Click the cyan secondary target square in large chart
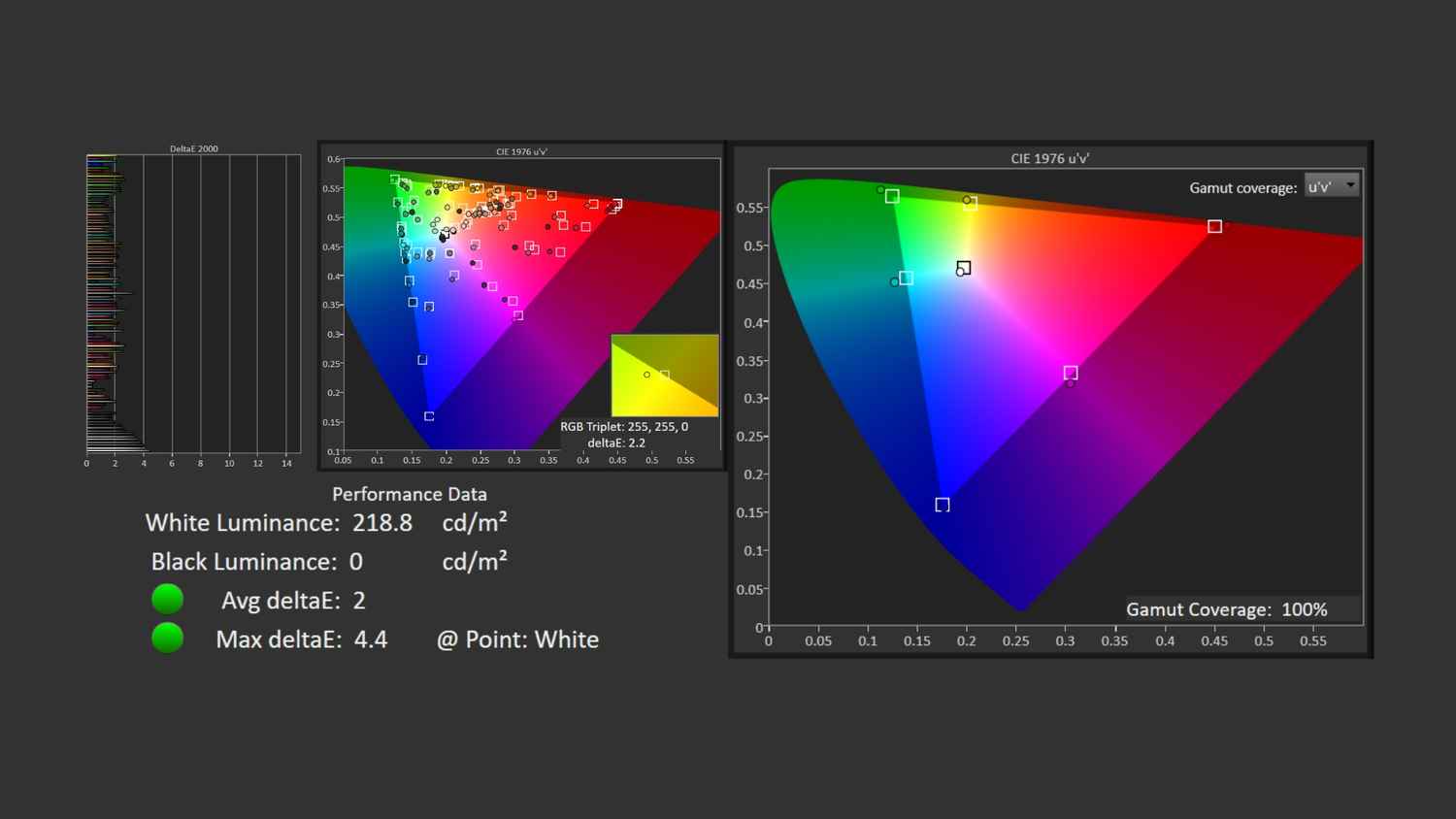Image resolution: width=1456 pixels, height=819 pixels. click(x=906, y=278)
